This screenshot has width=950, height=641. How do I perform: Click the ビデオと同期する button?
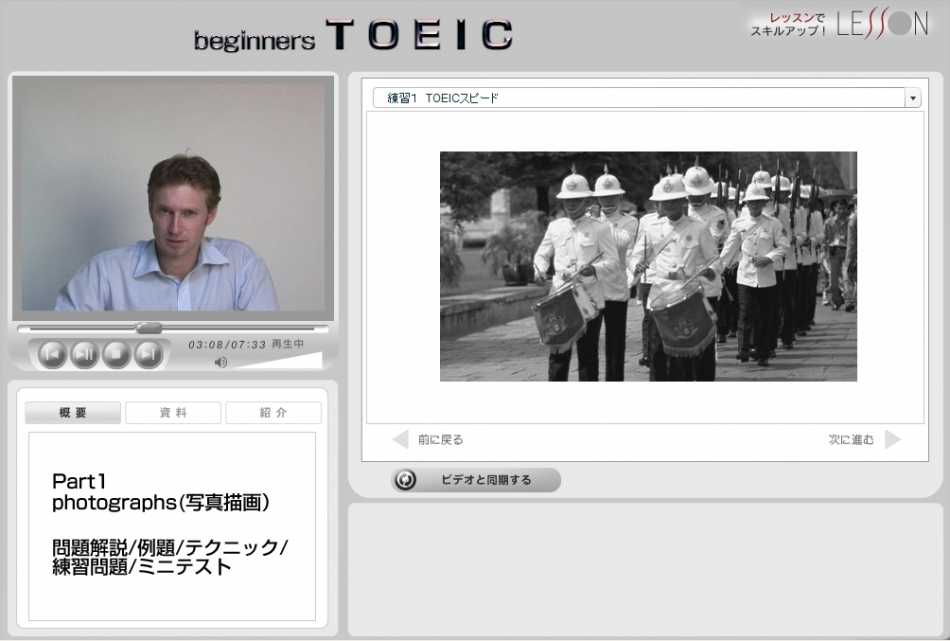click(476, 480)
